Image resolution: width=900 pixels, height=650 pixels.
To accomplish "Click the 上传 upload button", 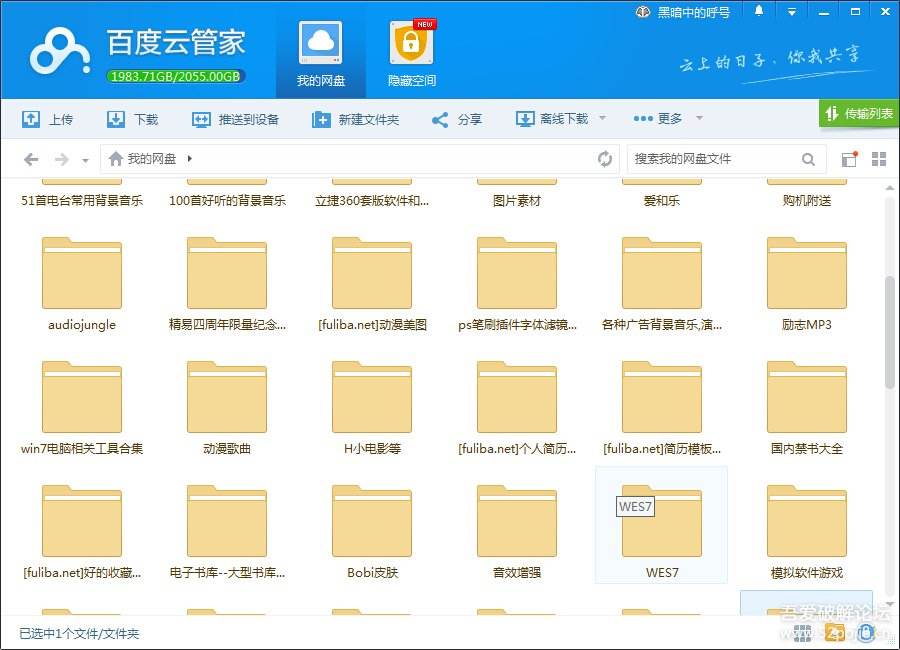I will point(47,119).
